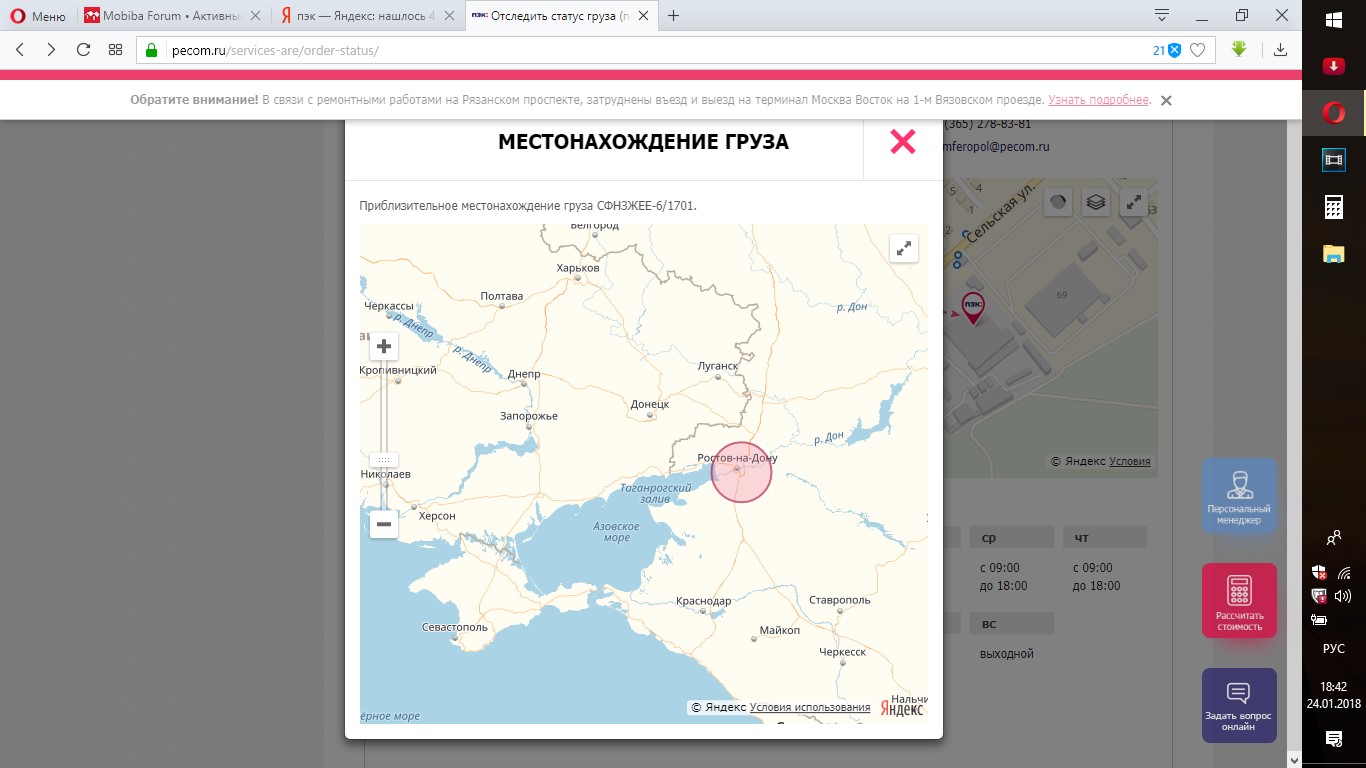
Task: Switch to the пэк Яндекс search tab
Action: click(367, 16)
